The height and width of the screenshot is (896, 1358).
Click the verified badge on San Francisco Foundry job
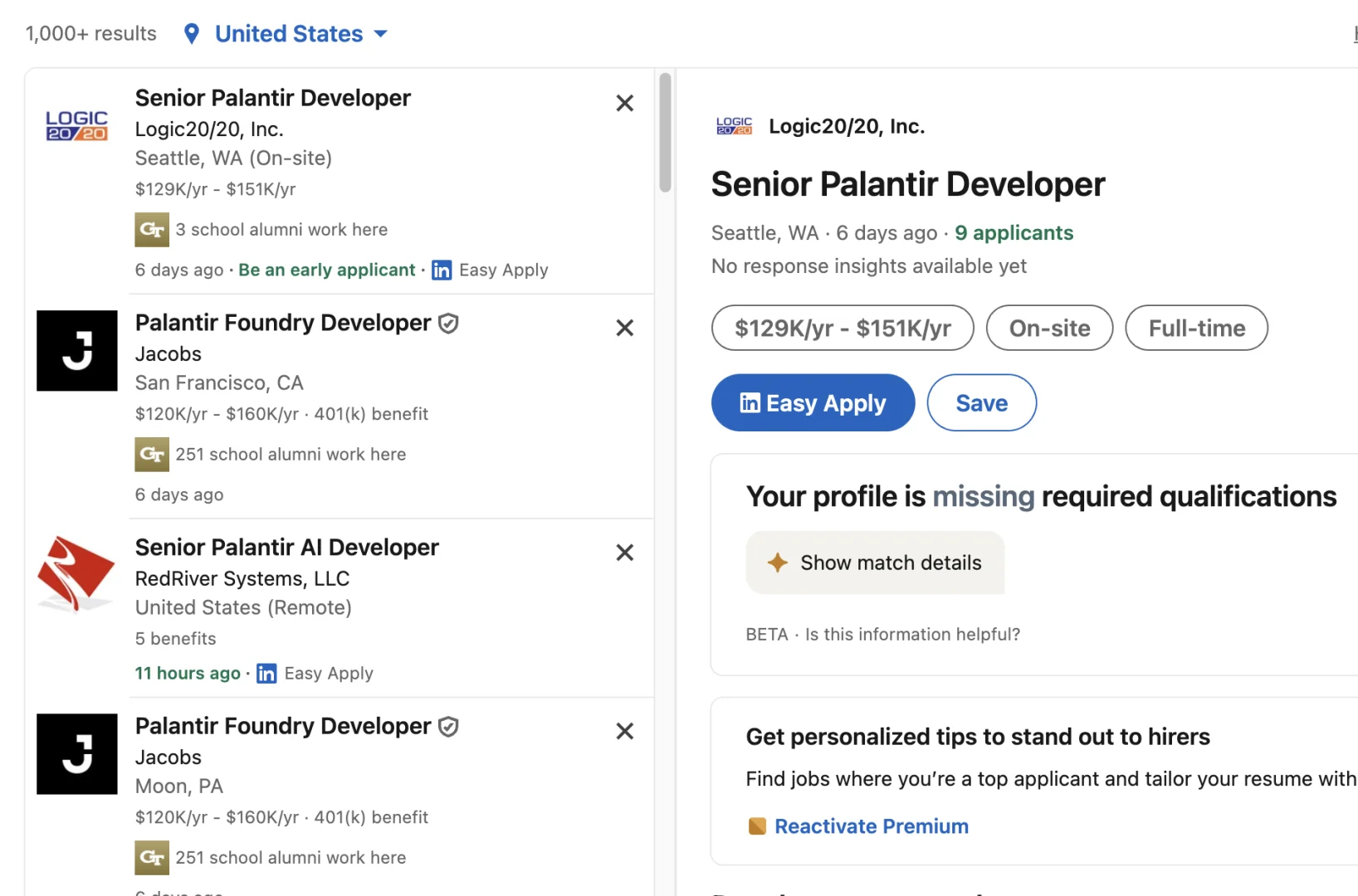[448, 324]
